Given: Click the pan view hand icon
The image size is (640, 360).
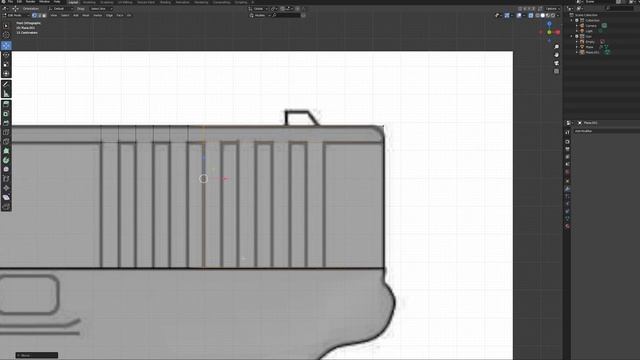Looking at the screenshot, I should coord(556,55).
